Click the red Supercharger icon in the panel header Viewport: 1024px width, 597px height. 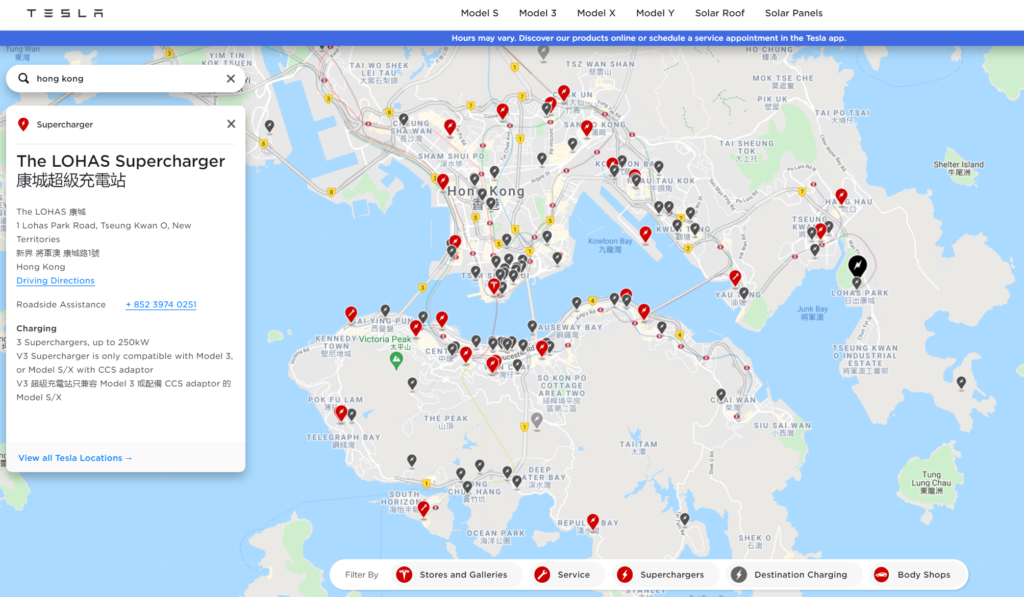tap(24, 124)
